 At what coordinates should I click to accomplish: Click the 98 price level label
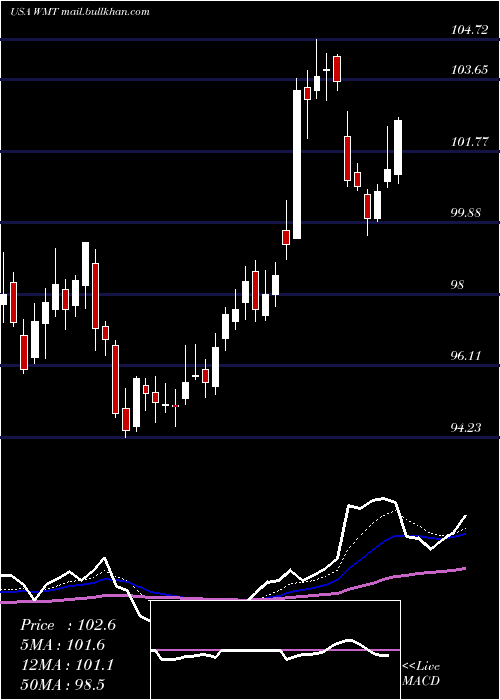tap(458, 284)
